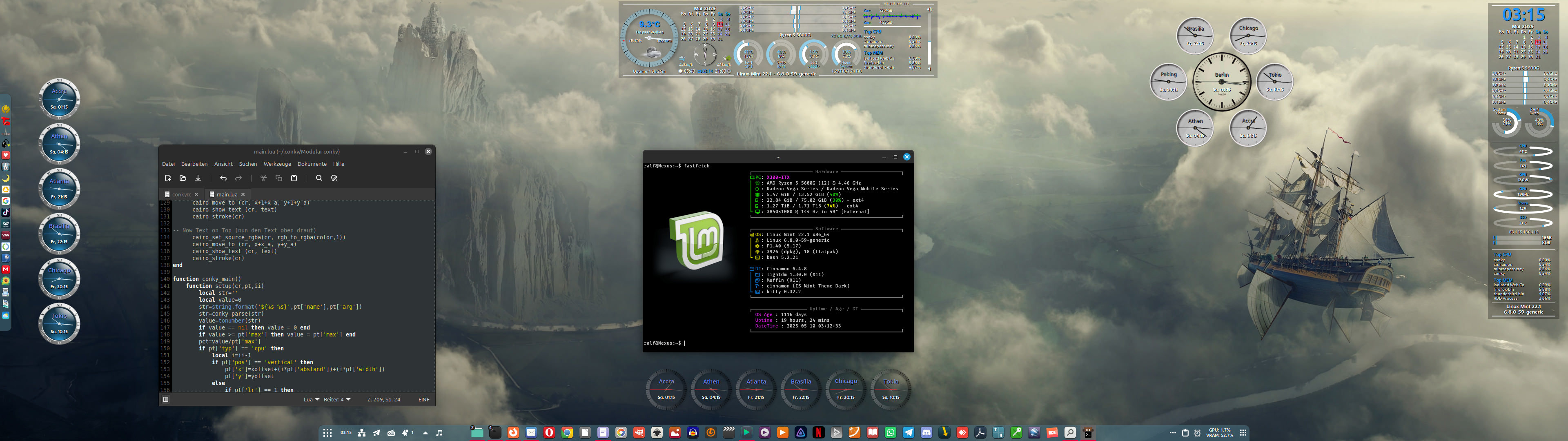Undo the last edit in editor
The width and height of the screenshot is (1568, 441).
223,178
